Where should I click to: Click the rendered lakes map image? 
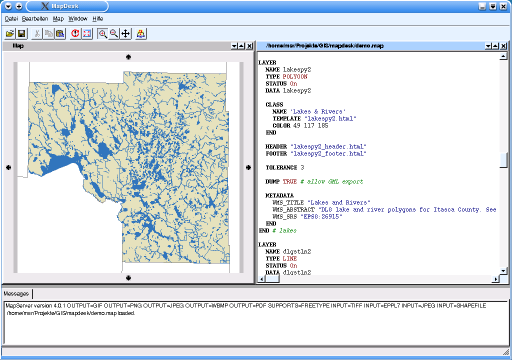128,167
